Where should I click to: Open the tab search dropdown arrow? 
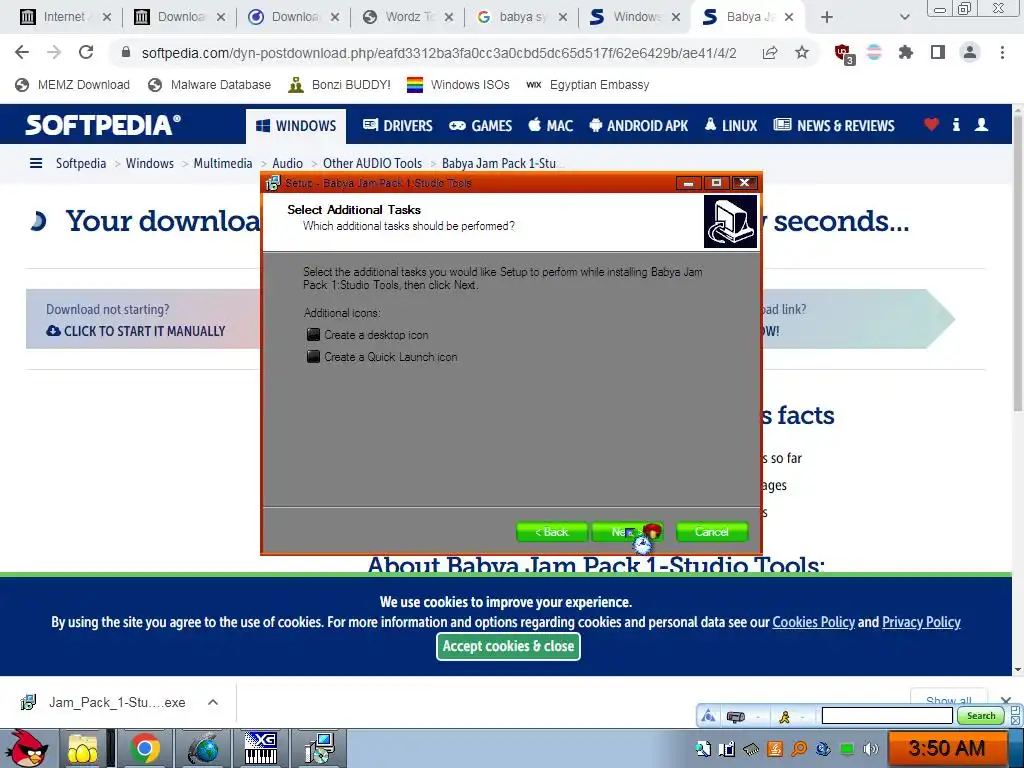(904, 17)
